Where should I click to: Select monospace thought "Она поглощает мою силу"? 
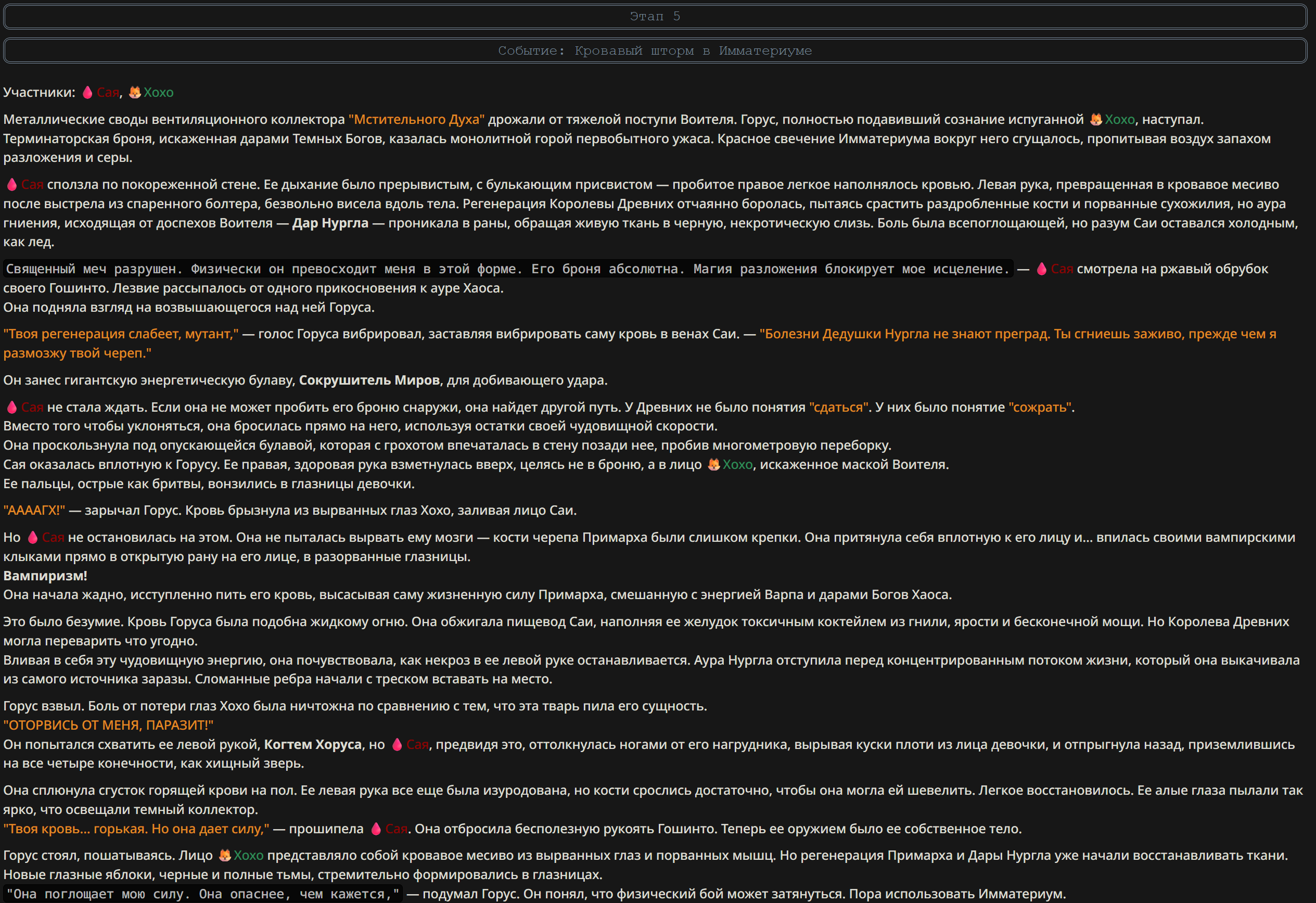pyautogui.click(x=203, y=894)
